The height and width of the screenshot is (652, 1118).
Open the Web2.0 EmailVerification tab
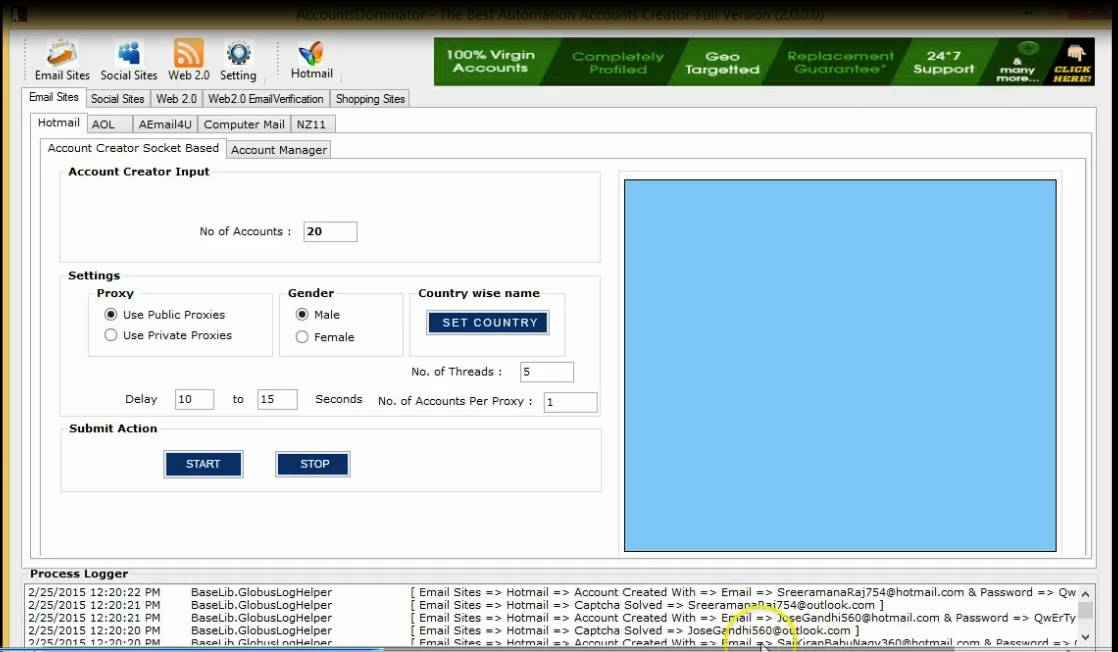pos(266,99)
